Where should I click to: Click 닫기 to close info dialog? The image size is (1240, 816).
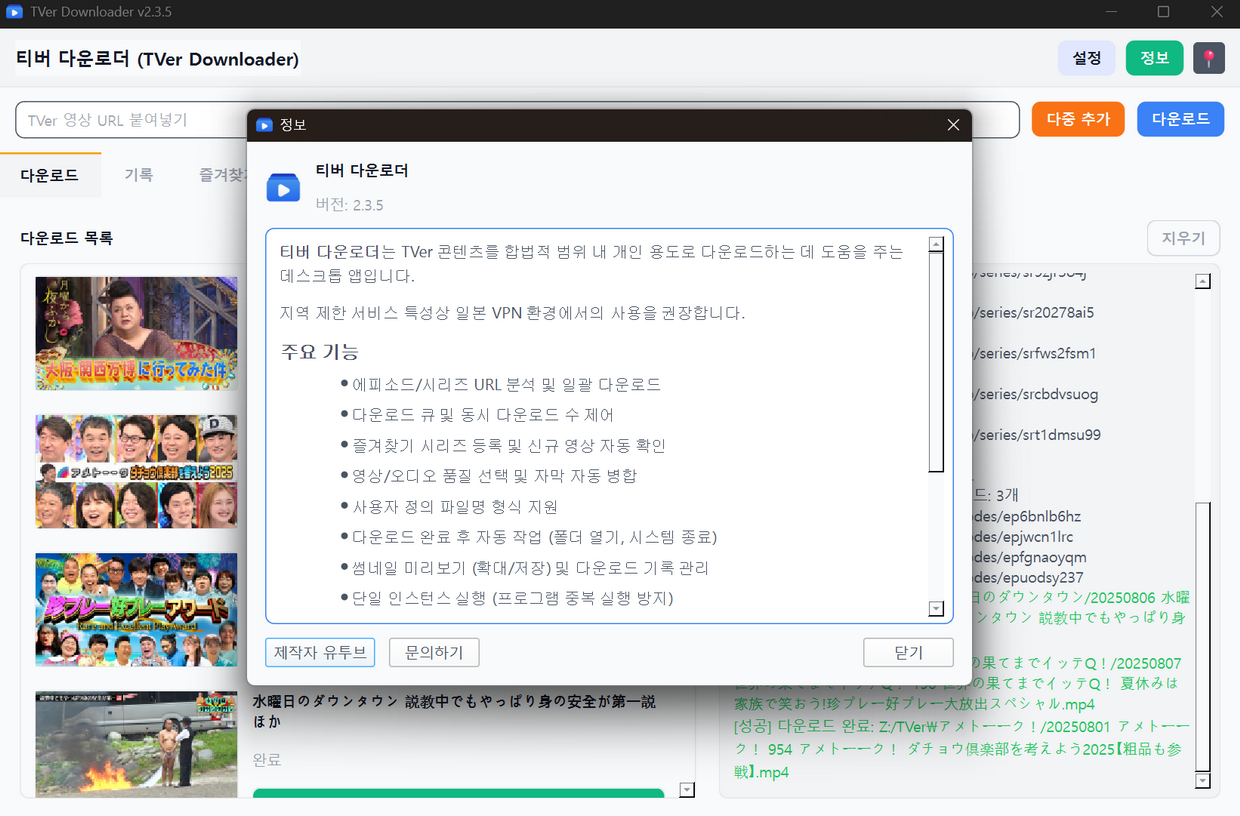tap(908, 652)
